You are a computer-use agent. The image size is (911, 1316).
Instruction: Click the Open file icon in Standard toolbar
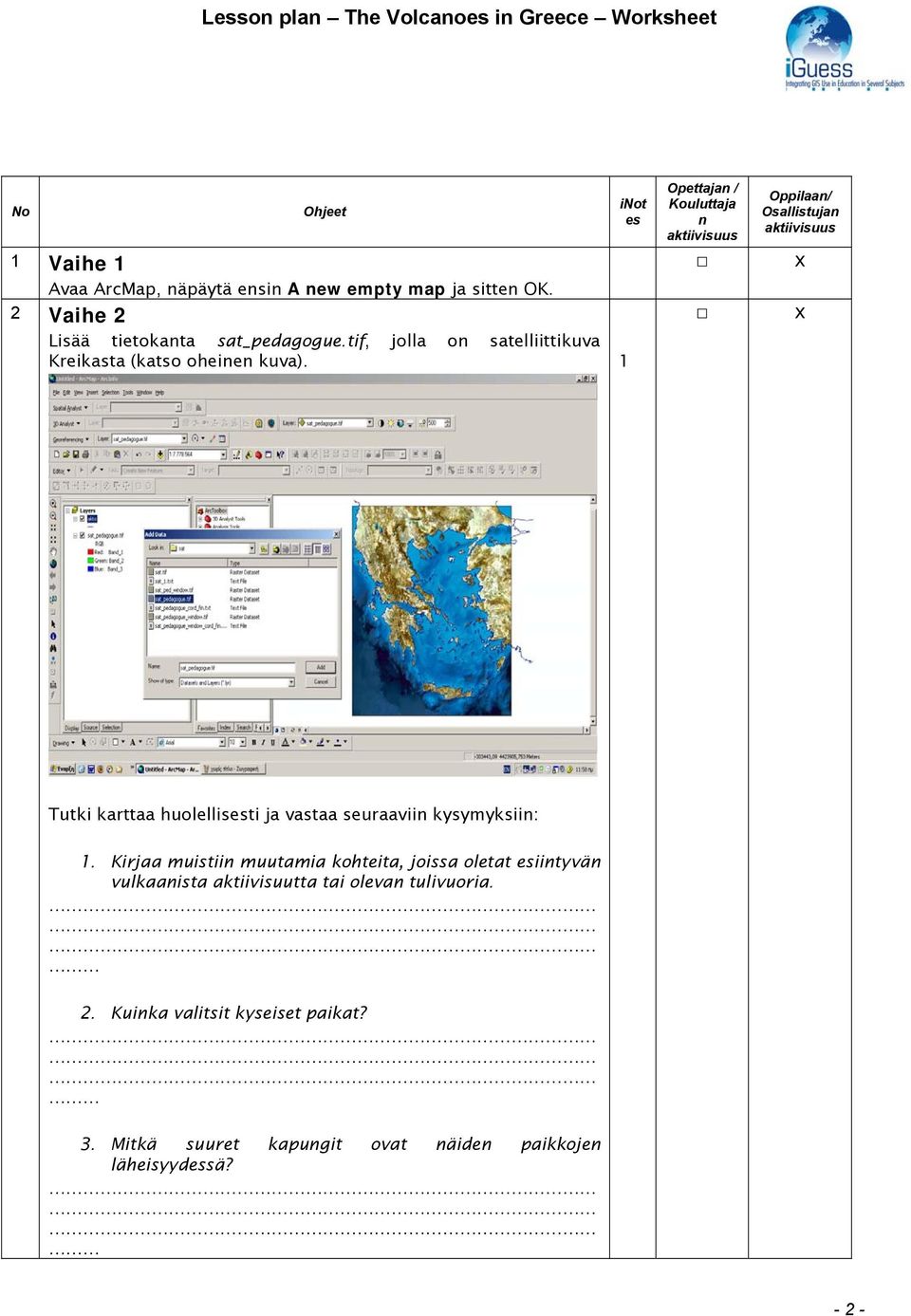(x=66, y=454)
